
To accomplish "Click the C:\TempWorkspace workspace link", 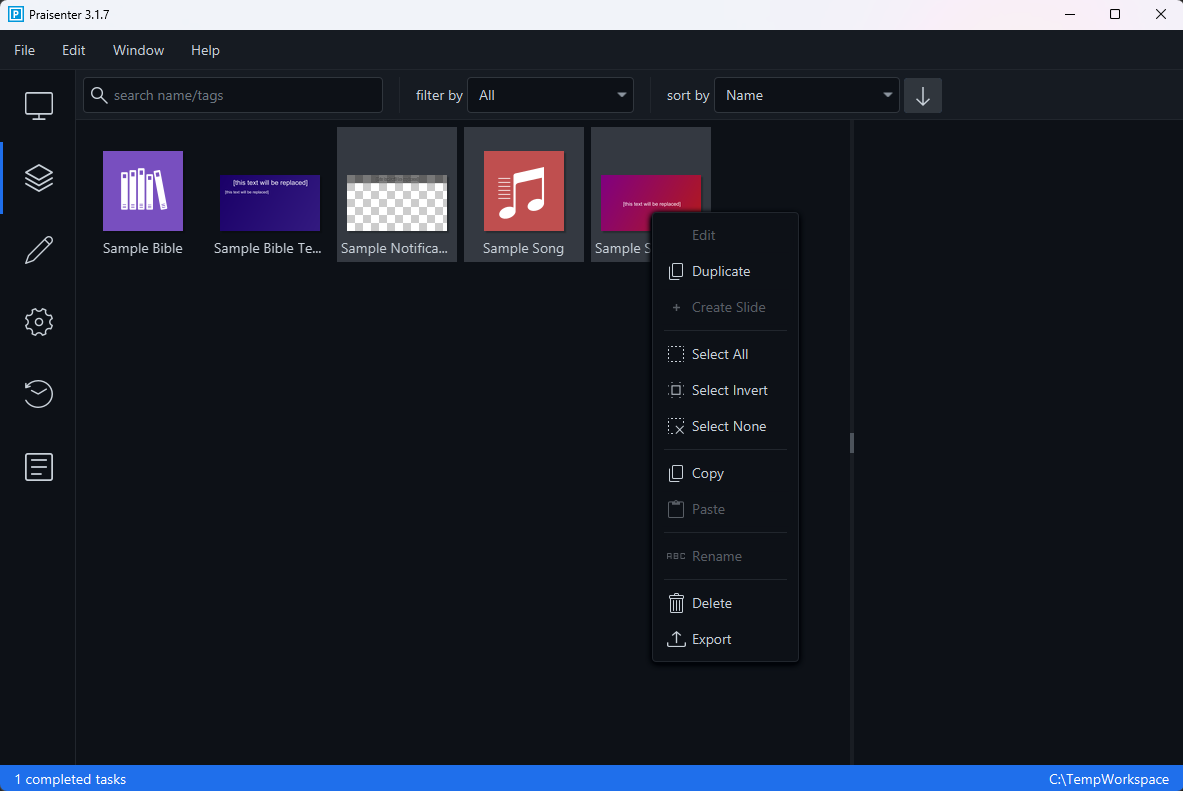I will [1110, 779].
